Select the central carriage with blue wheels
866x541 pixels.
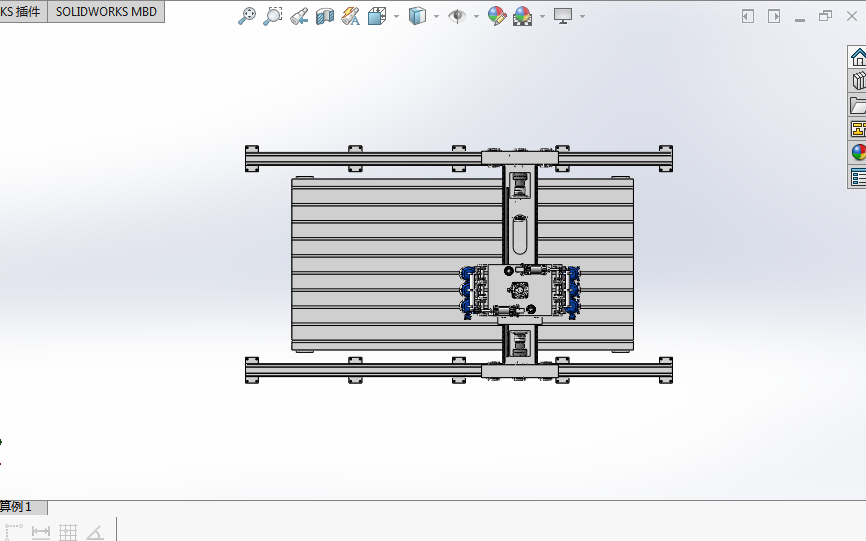click(x=519, y=291)
